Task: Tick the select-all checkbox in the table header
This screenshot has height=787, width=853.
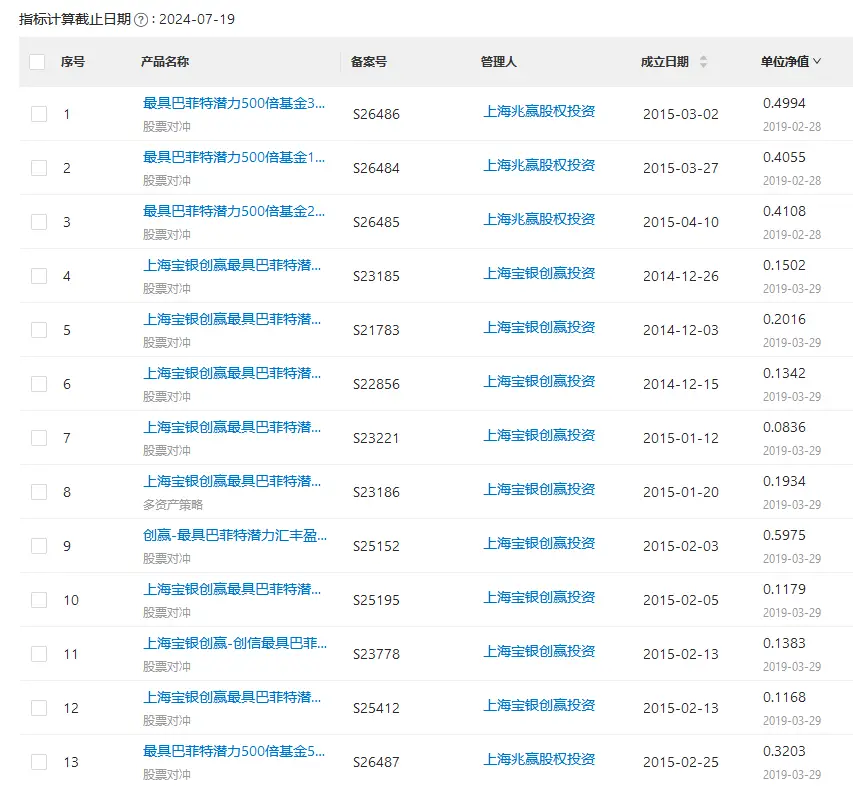Action: click(x=38, y=62)
